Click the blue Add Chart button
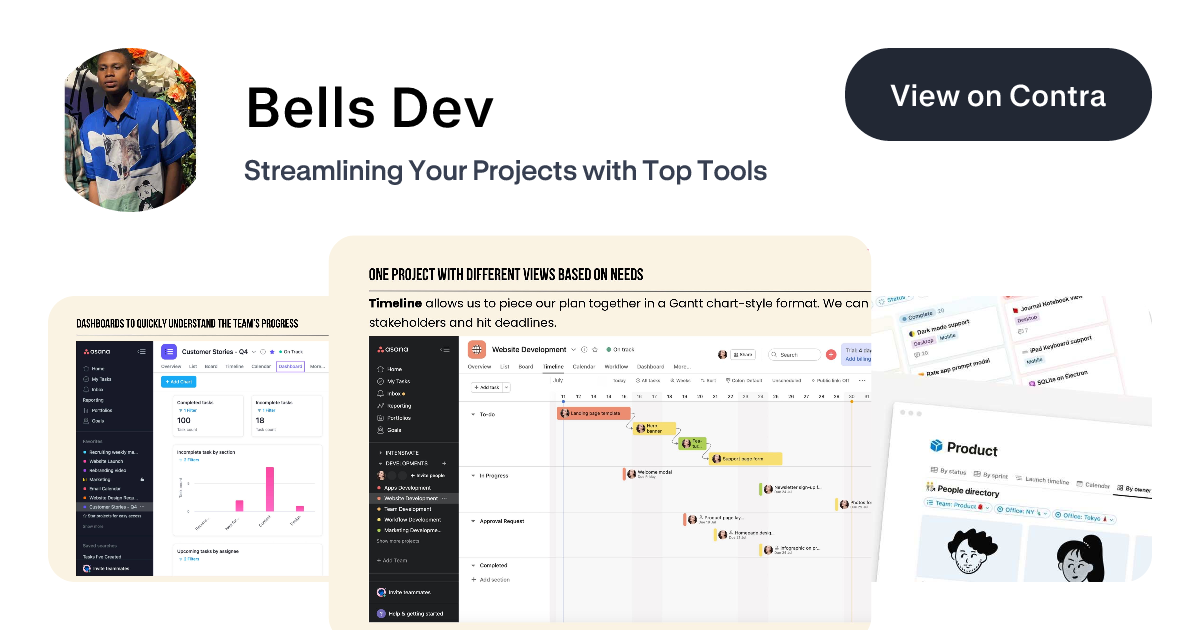 [x=178, y=382]
